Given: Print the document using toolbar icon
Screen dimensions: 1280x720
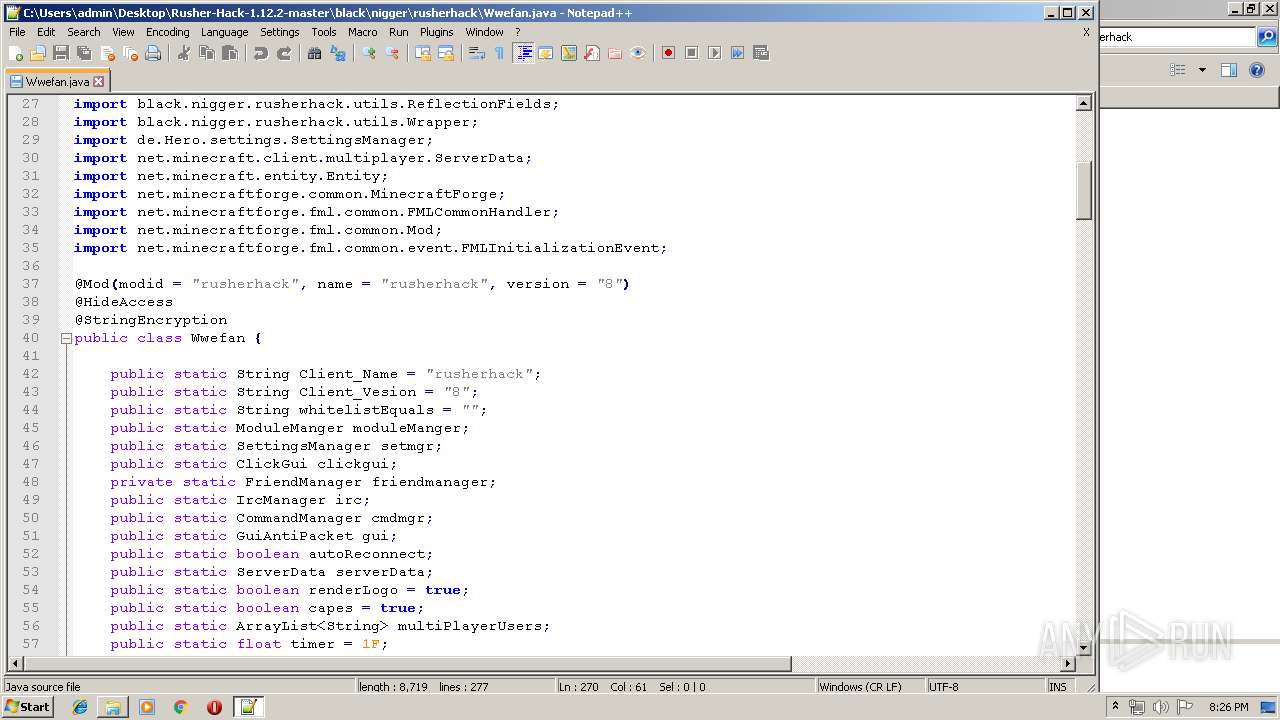Looking at the screenshot, I should pyautogui.click(x=153, y=53).
